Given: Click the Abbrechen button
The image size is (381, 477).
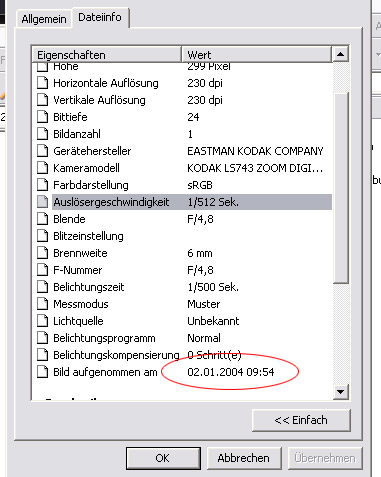Looking at the screenshot, I should [244, 458].
